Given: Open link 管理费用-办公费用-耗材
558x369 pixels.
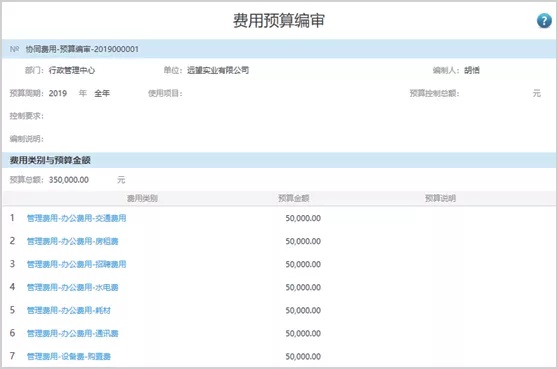Looking at the screenshot, I should click(x=69, y=310).
